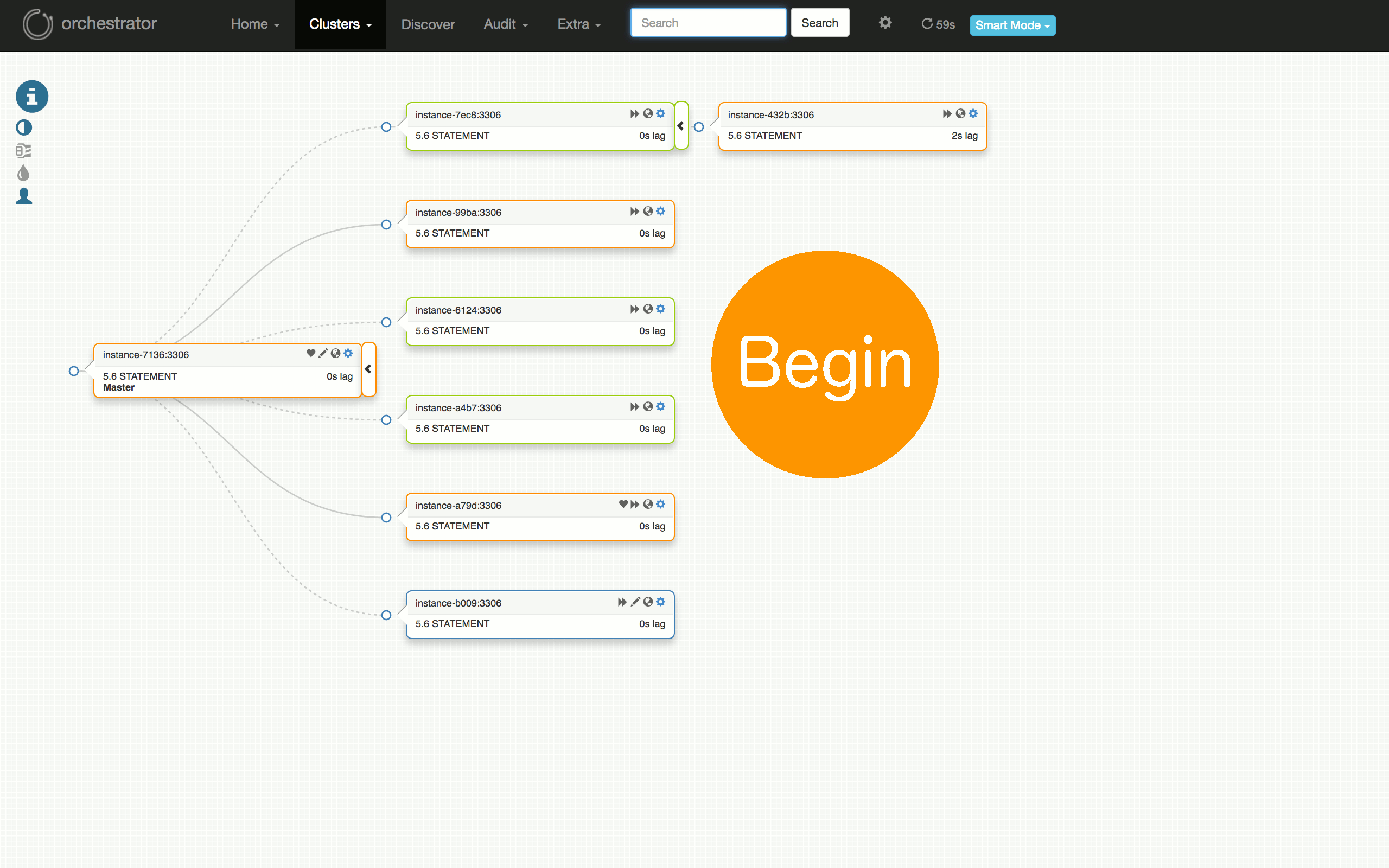Click the Begin circle overlay
This screenshot has width=1389, height=868.
coord(825,365)
